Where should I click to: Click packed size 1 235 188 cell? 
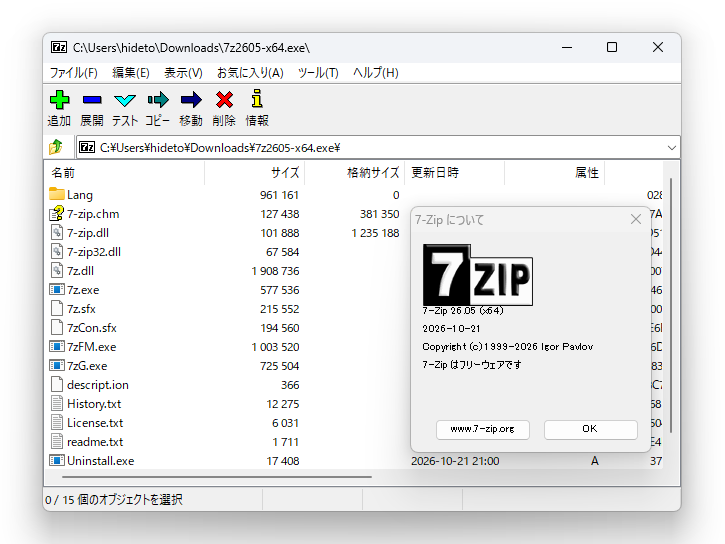(375, 233)
